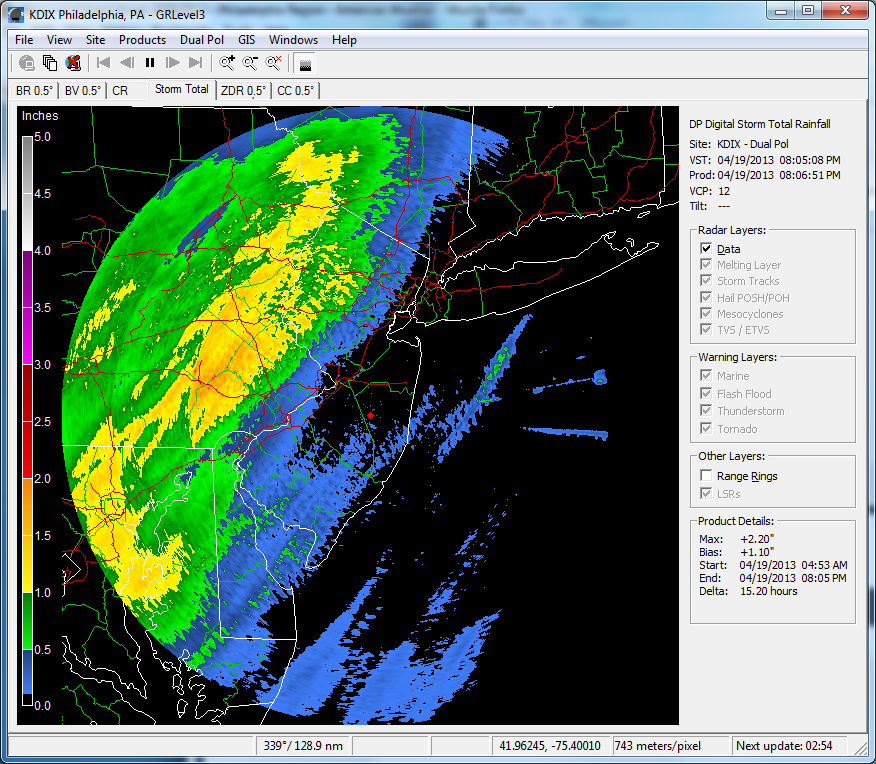Image resolution: width=876 pixels, height=764 pixels.
Task: Click the globe icon with red X
Action: click(73, 63)
